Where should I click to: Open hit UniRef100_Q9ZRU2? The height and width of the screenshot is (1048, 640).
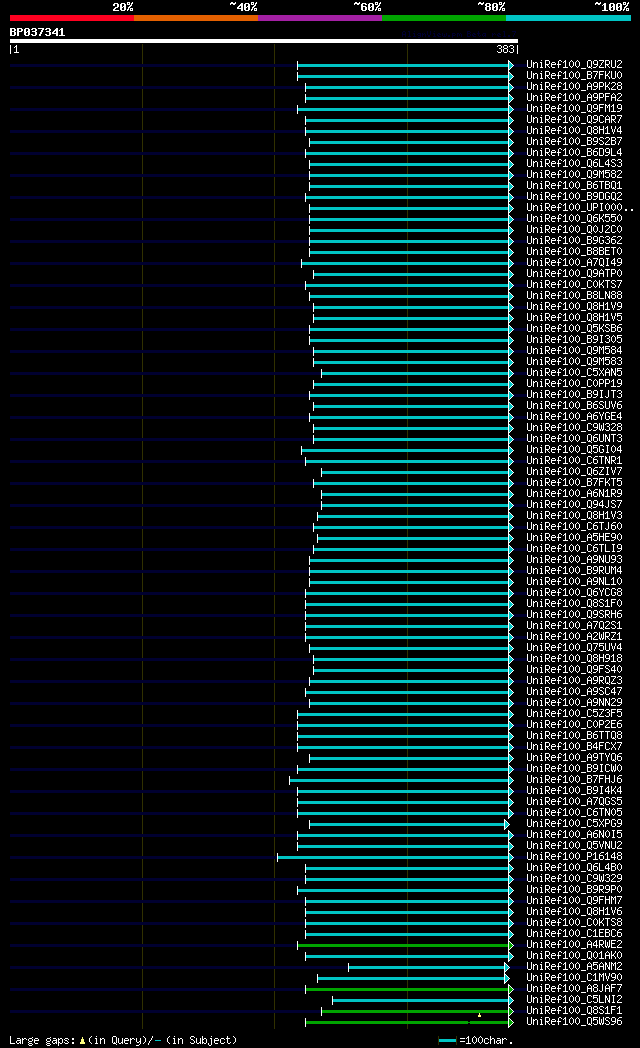click(574, 65)
